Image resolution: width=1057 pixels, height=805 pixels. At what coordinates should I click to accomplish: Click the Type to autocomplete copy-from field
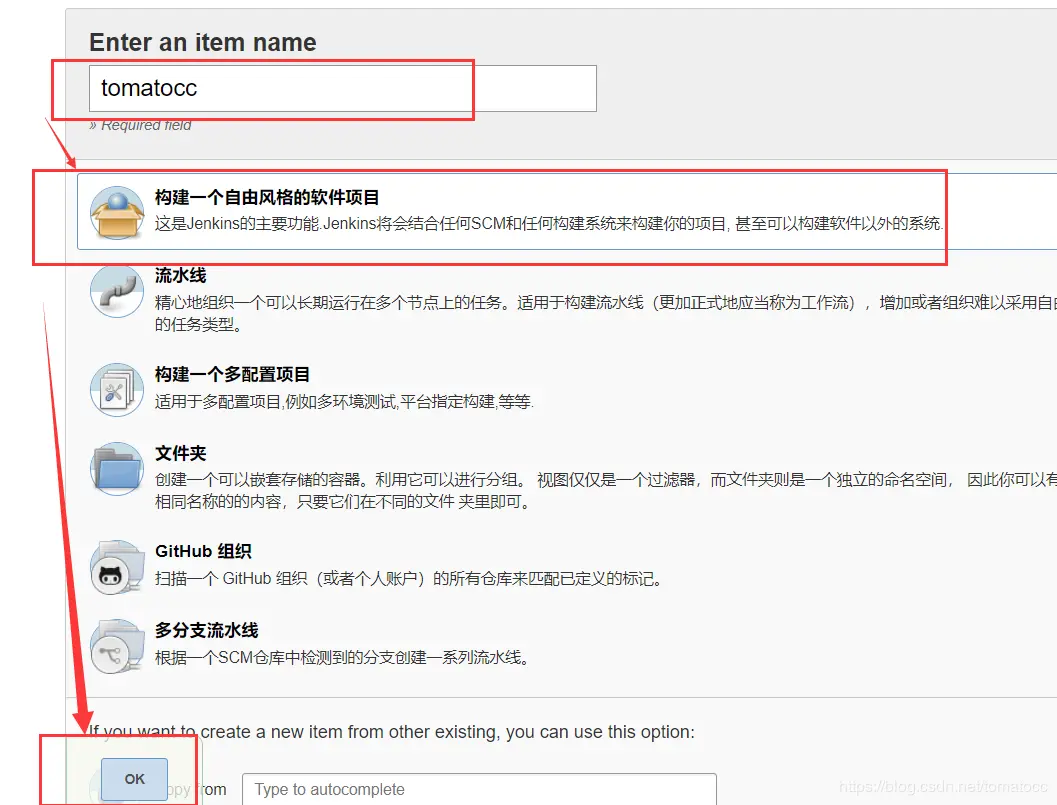pos(478,789)
